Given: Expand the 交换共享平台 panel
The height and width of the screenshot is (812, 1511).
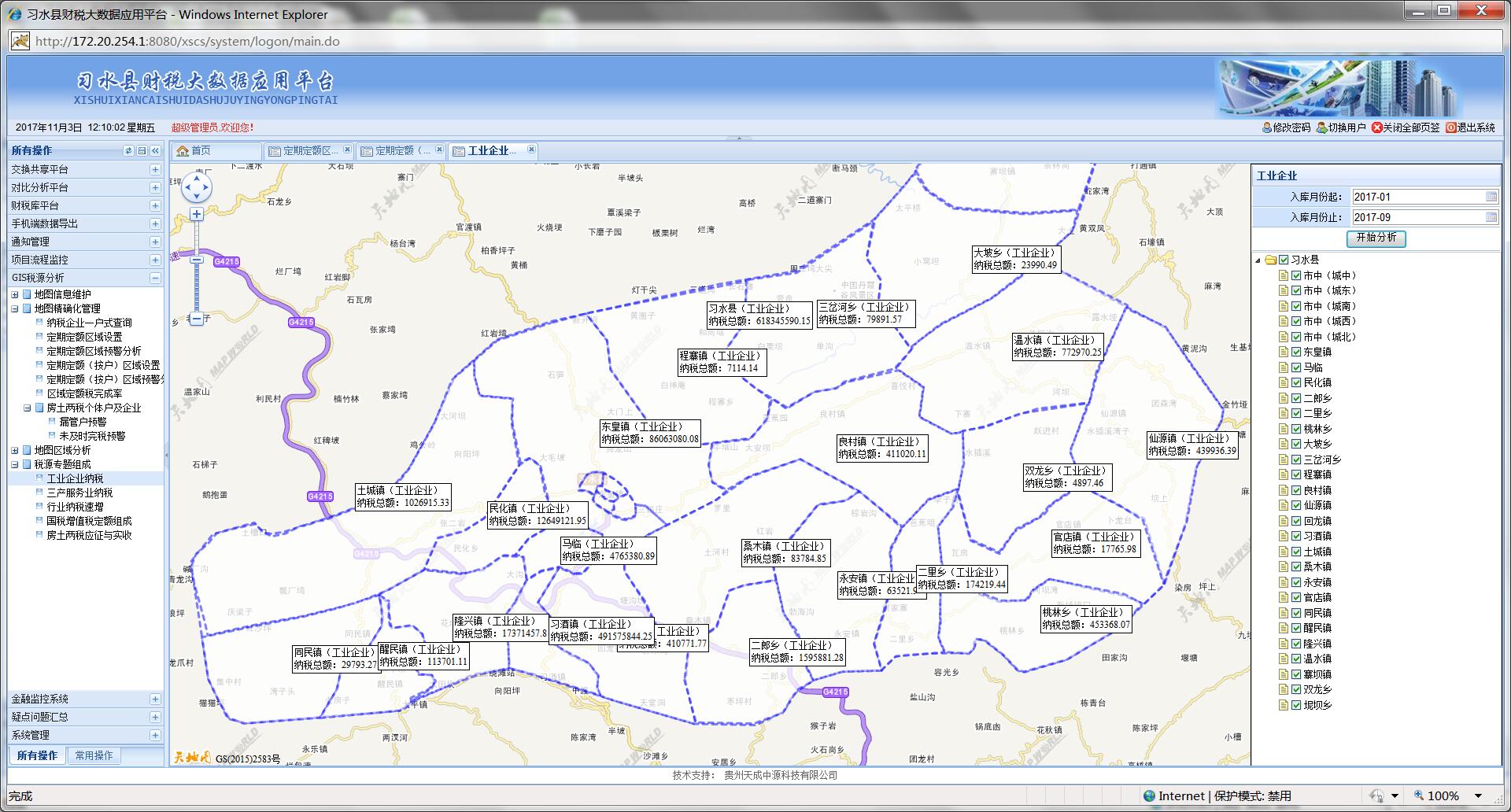Looking at the screenshot, I should [x=155, y=169].
